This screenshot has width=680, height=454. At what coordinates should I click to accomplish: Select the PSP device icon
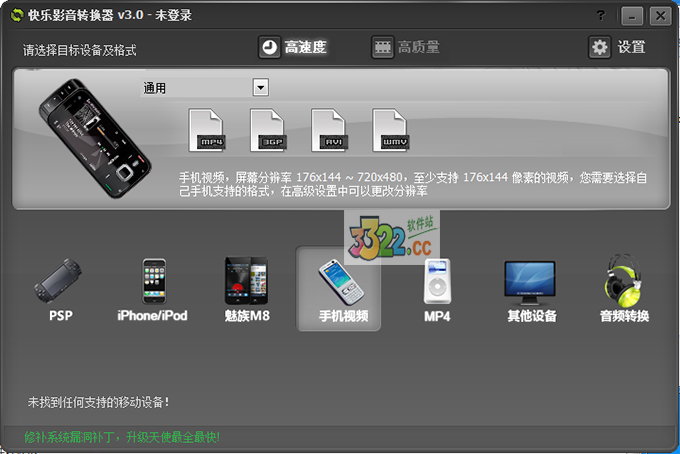click(59, 281)
